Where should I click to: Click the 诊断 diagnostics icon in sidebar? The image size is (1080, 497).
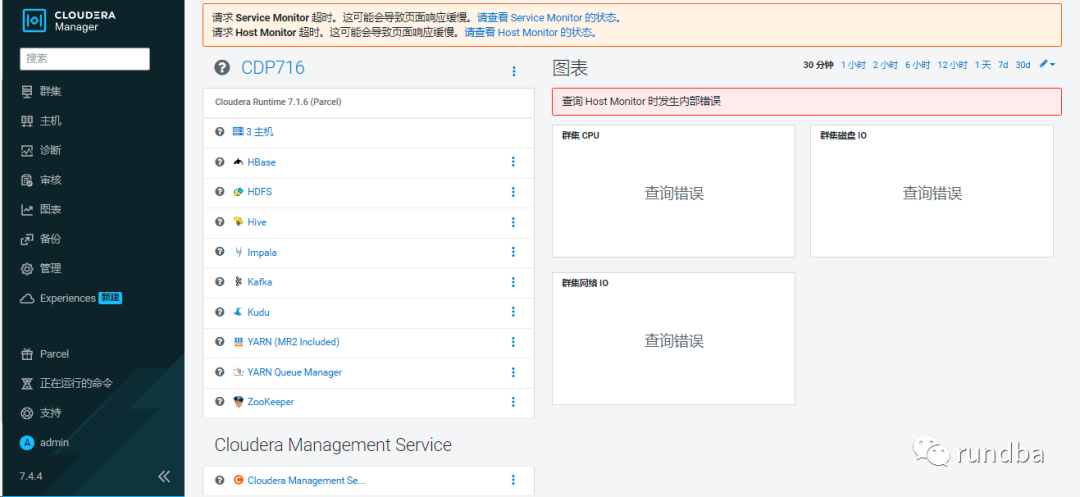(28, 151)
